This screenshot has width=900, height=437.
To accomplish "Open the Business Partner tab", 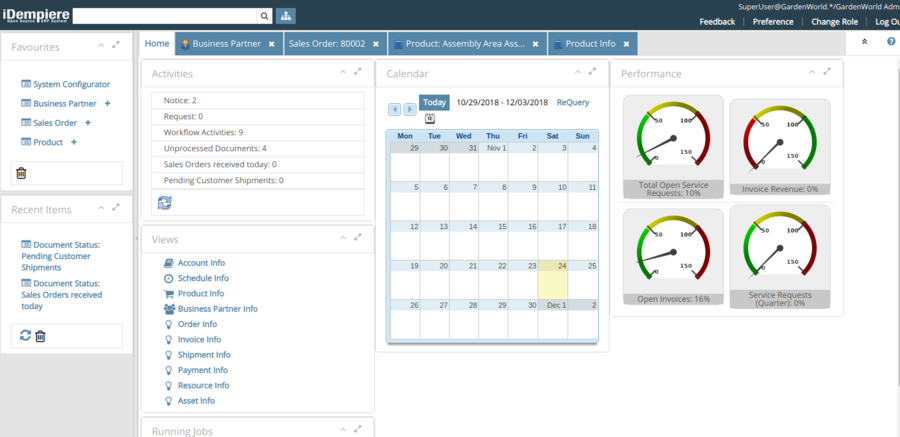I will pos(226,44).
